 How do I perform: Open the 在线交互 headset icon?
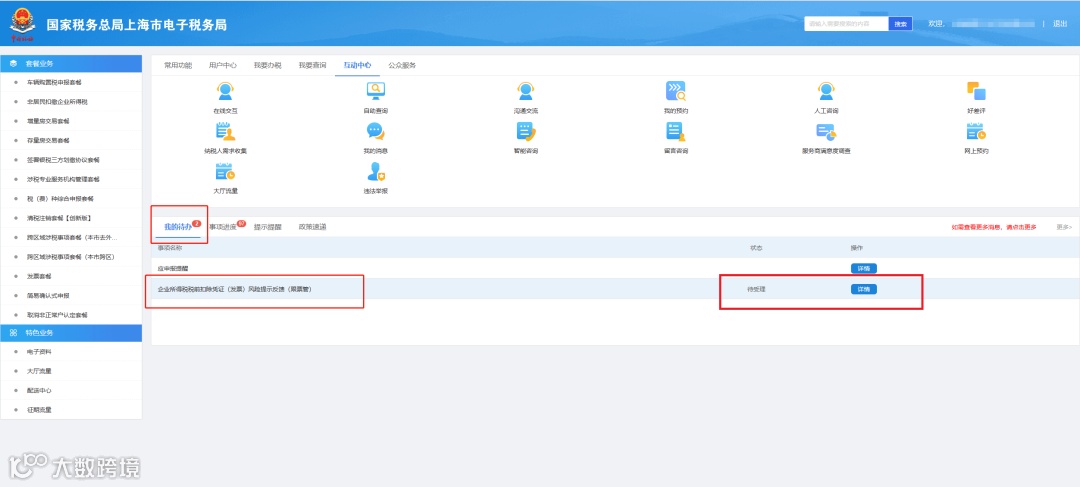pyautogui.click(x=225, y=91)
